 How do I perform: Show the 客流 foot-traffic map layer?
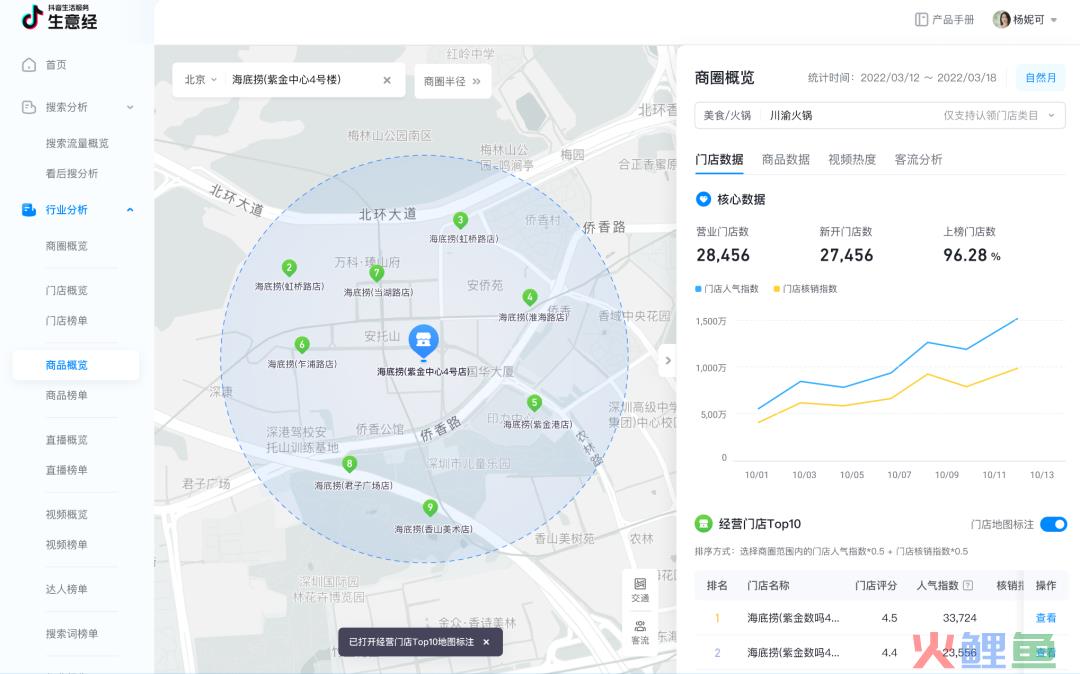click(x=640, y=632)
